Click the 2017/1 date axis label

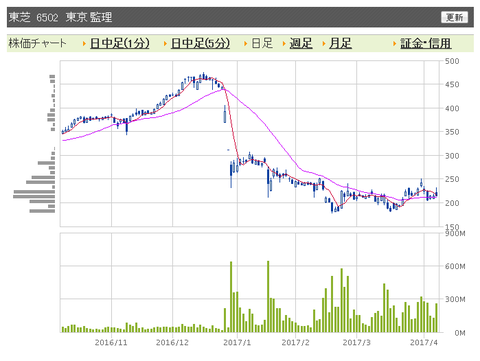237,343
